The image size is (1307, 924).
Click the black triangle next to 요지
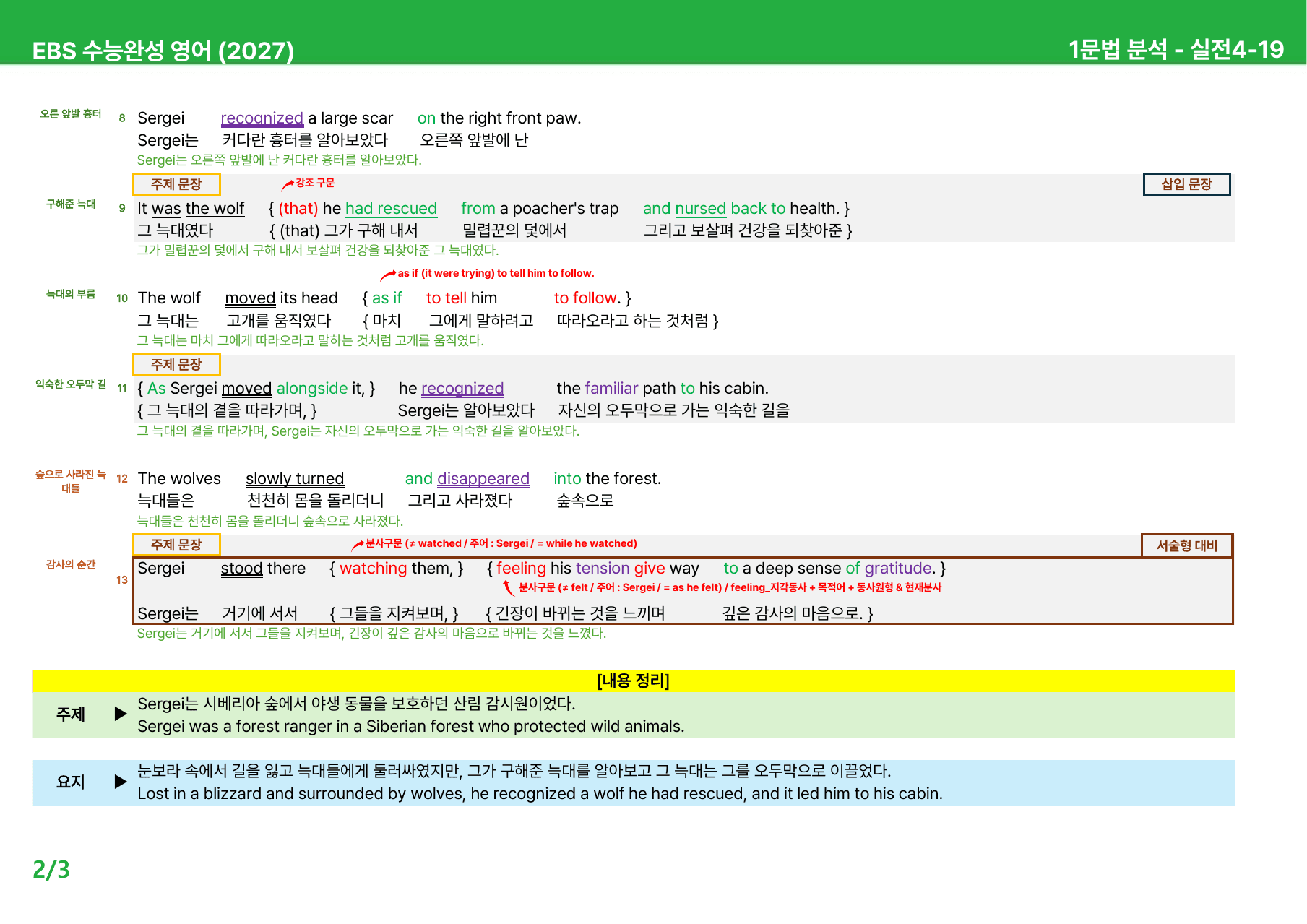tap(121, 782)
